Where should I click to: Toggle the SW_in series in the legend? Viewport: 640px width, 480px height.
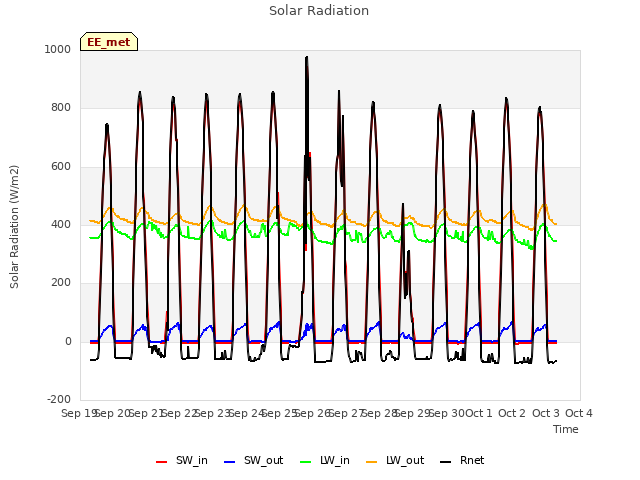[182, 461]
